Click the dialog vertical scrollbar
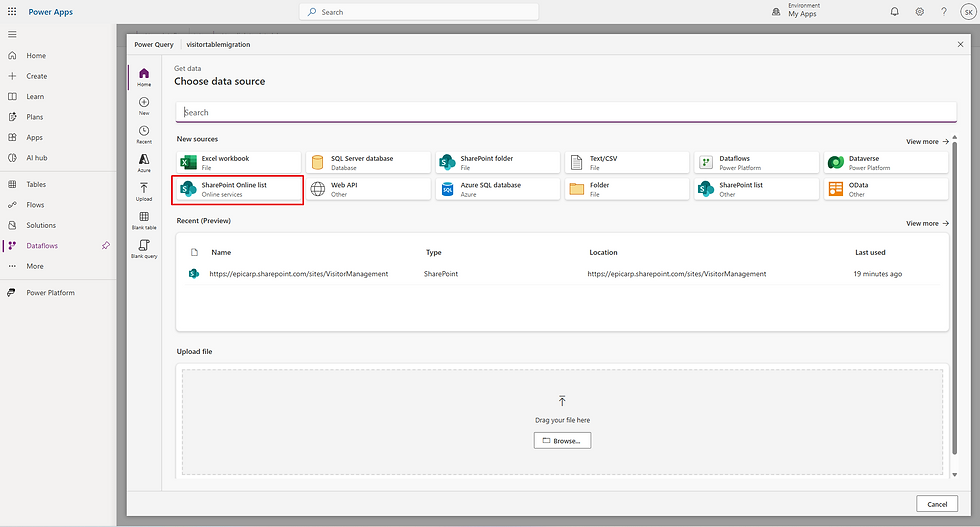The width and height of the screenshot is (980, 527). point(954,298)
